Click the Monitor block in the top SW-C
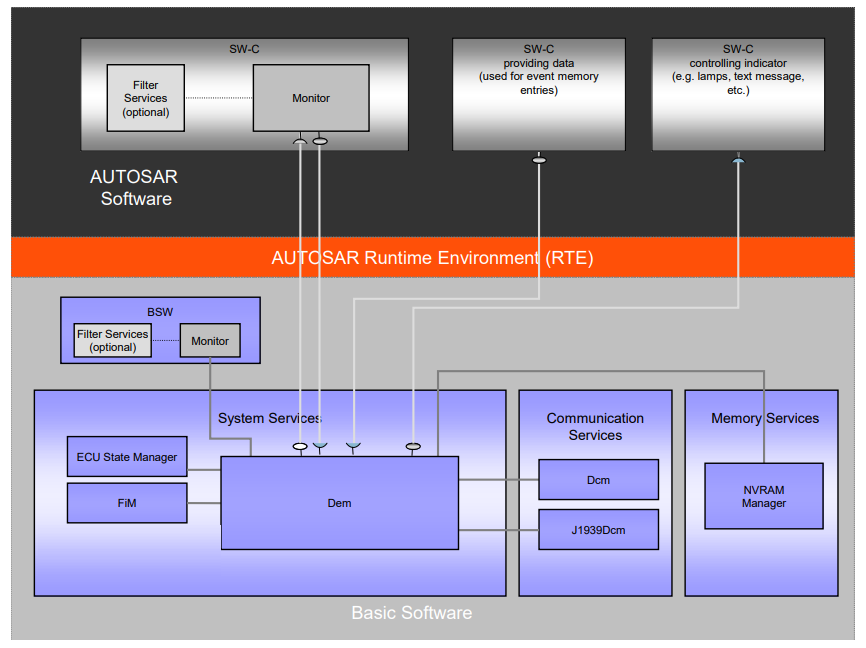Image resolution: width=866 pixels, height=648 pixels. click(x=310, y=97)
